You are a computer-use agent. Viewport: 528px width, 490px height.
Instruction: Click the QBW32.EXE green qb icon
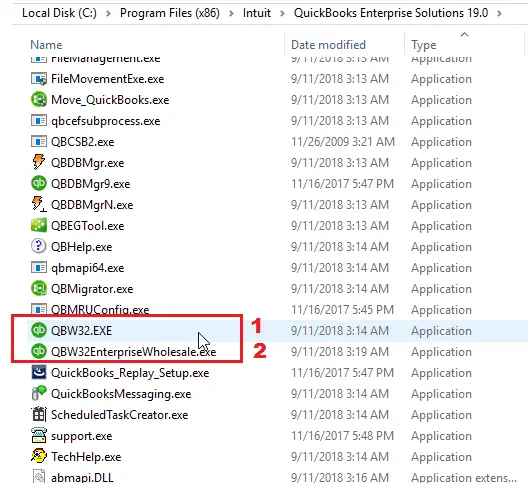click(39, 330)
